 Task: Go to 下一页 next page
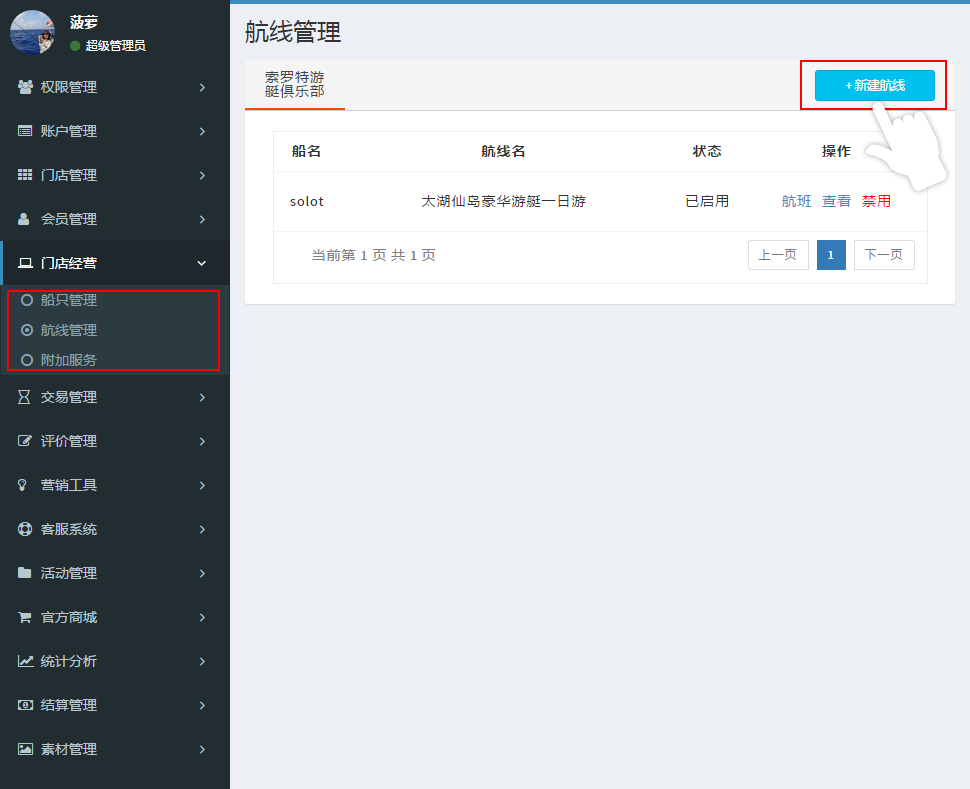[884, 255]
